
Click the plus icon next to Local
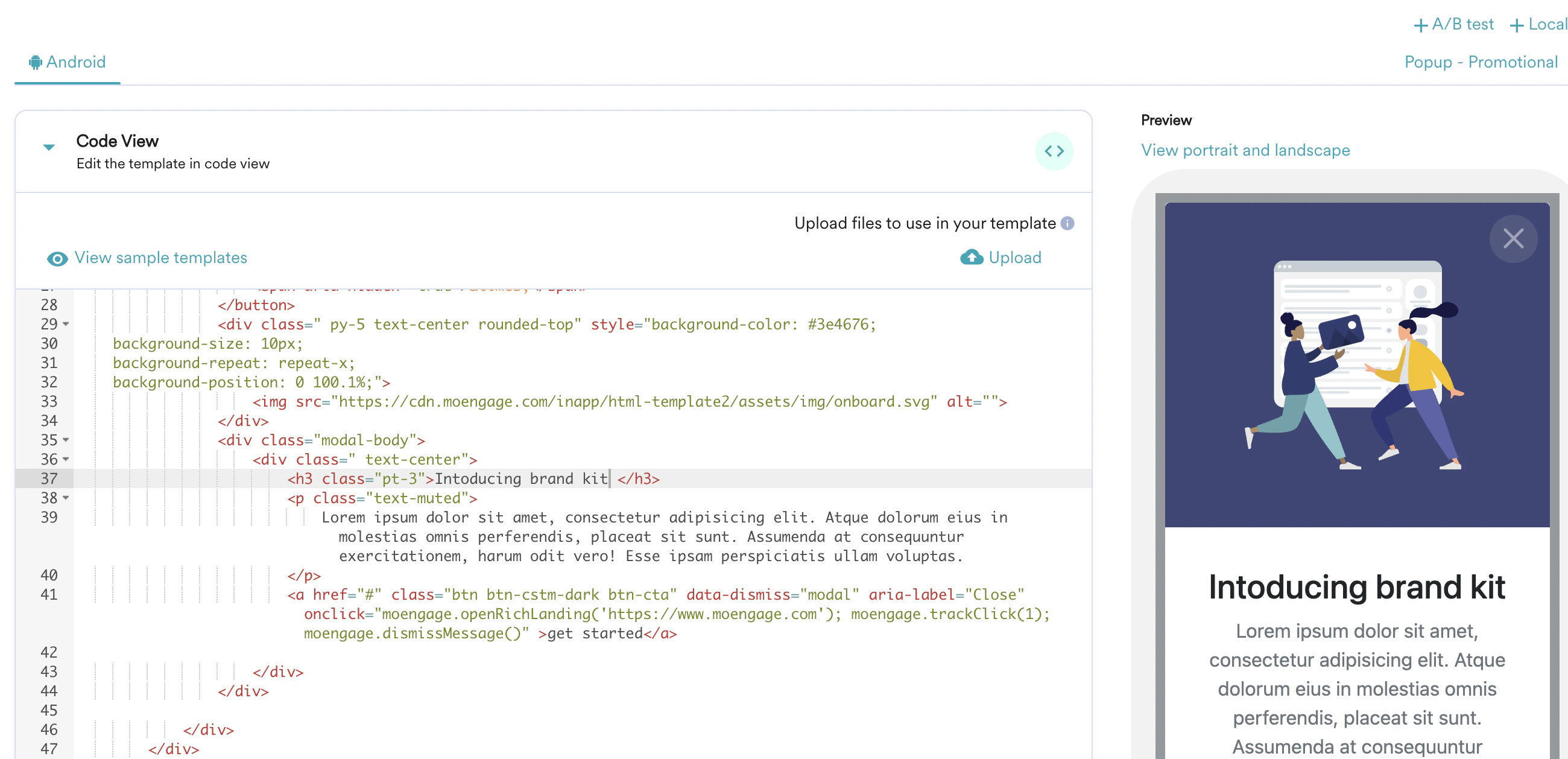pyautogui.click(x=1516, y=24)
